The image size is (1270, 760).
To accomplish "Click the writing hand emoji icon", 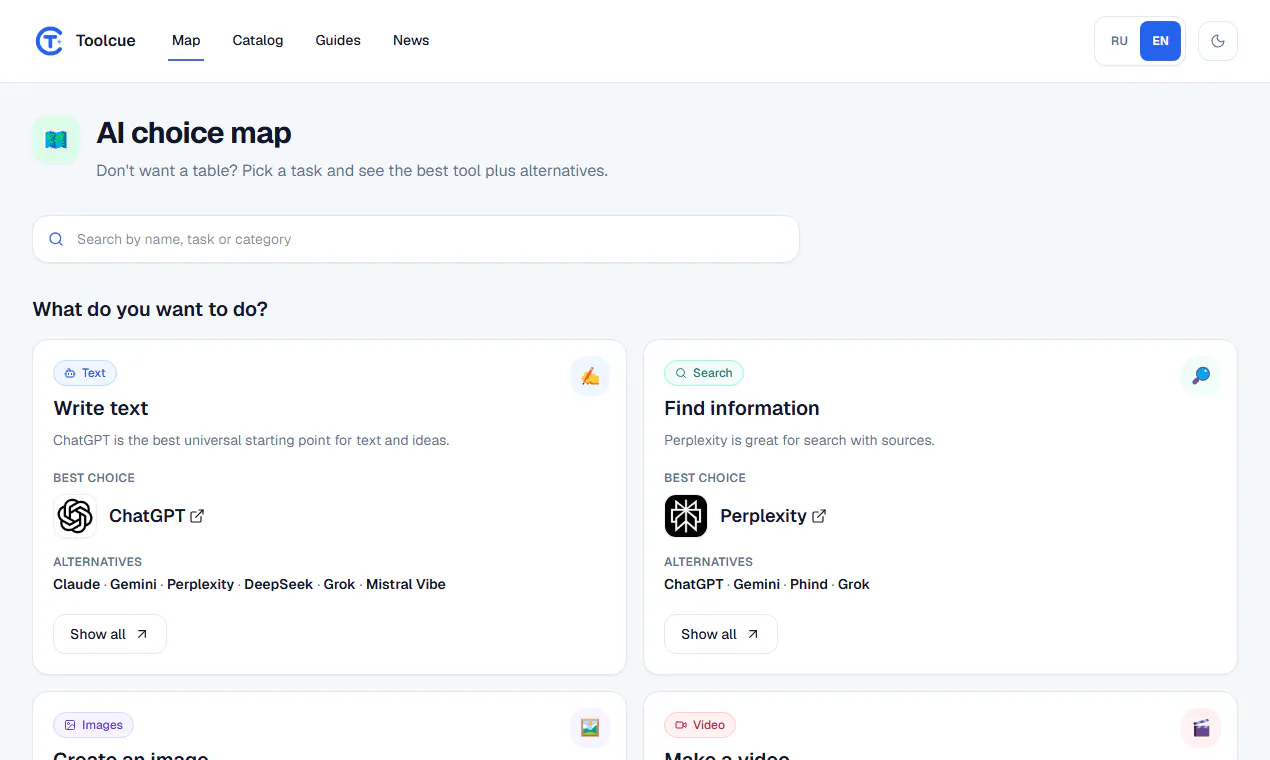I will [x=590, y=376].
